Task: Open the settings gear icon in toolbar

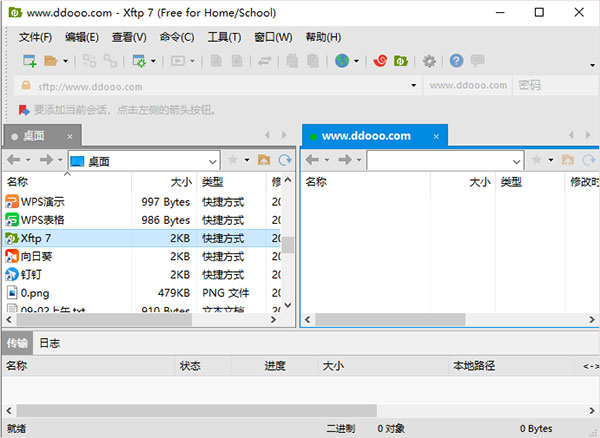Action: point(429,61)
